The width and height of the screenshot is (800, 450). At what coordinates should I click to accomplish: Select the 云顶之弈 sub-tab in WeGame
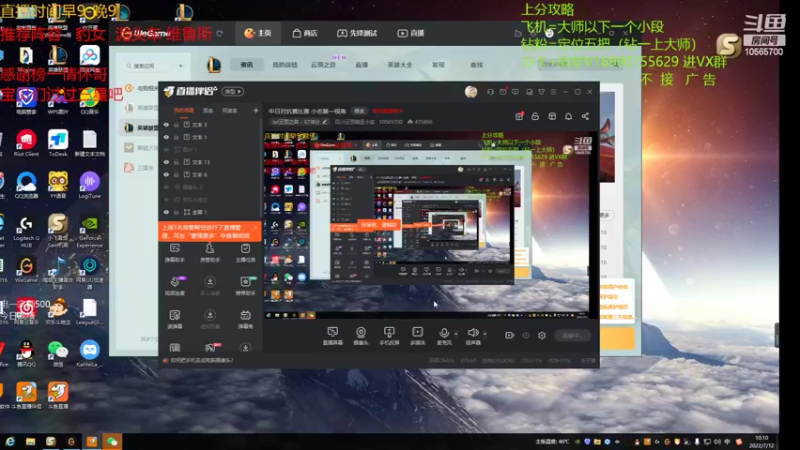point(323,65)
